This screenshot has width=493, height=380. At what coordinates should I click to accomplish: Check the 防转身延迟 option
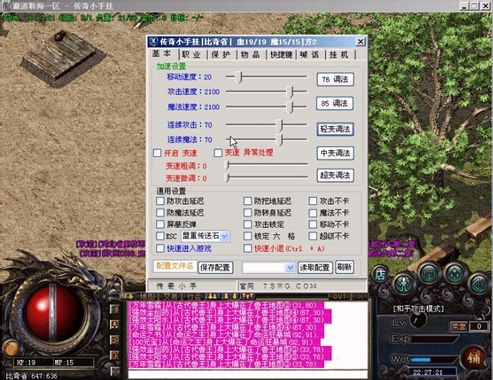click(248, 213)
